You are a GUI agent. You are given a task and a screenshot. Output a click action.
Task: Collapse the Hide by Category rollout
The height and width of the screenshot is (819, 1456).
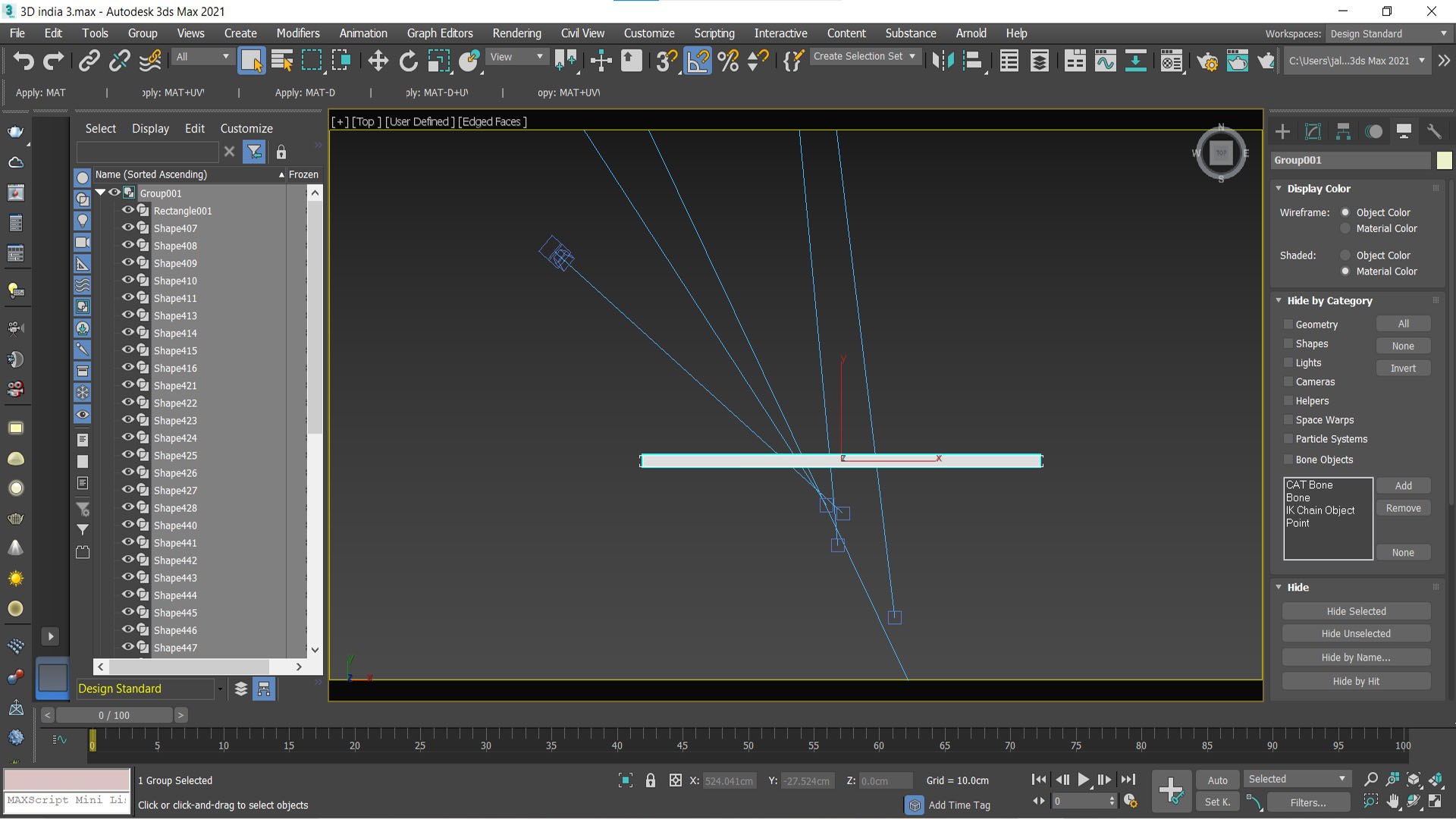[1279, 300]
